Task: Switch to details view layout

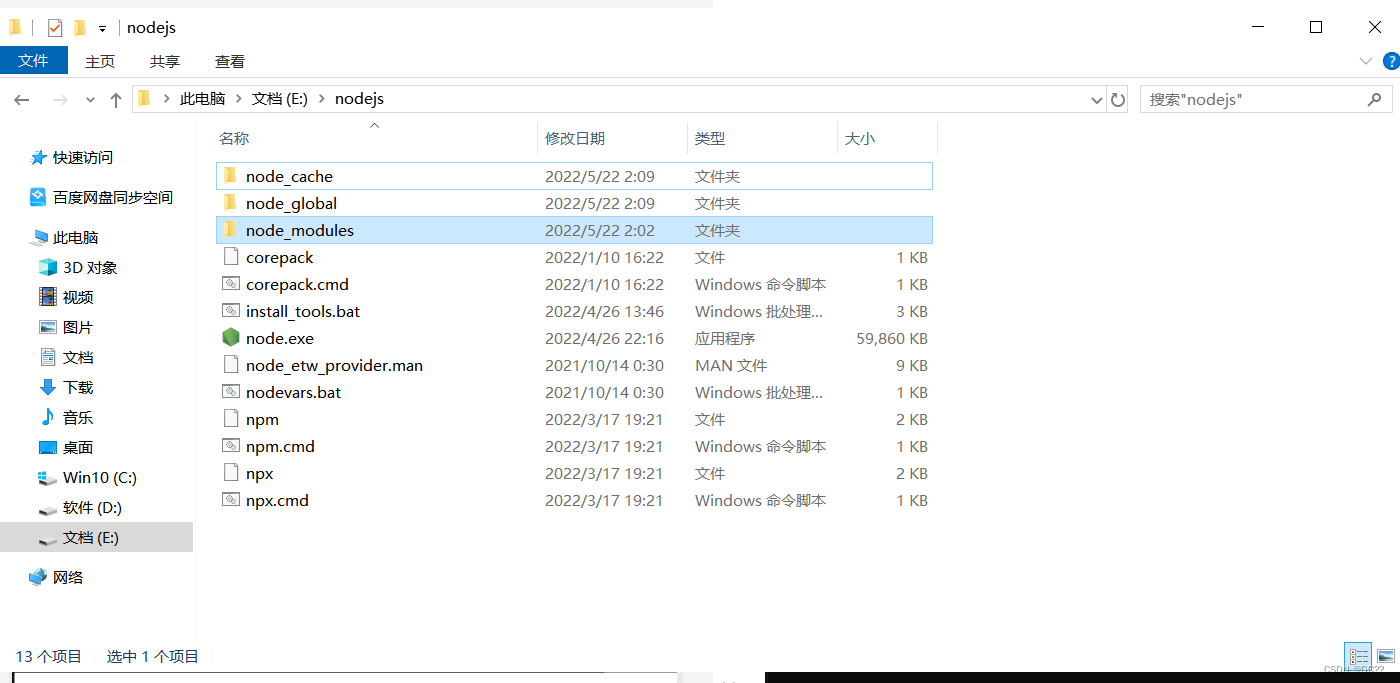Action: click(x=1358, y=656)
